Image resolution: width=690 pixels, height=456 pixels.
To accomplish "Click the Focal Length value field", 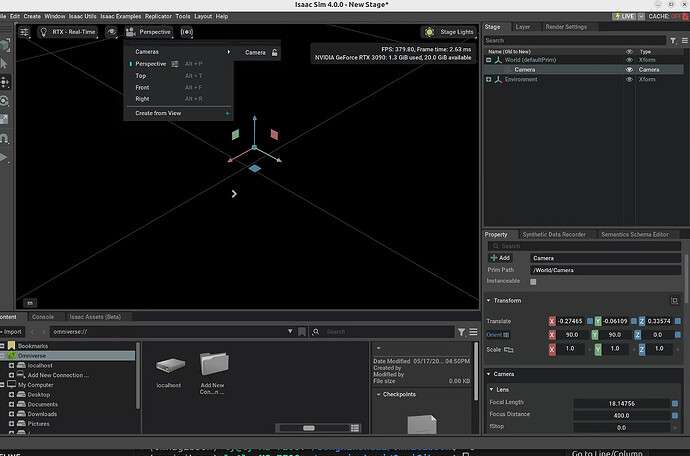I will 621,403.
